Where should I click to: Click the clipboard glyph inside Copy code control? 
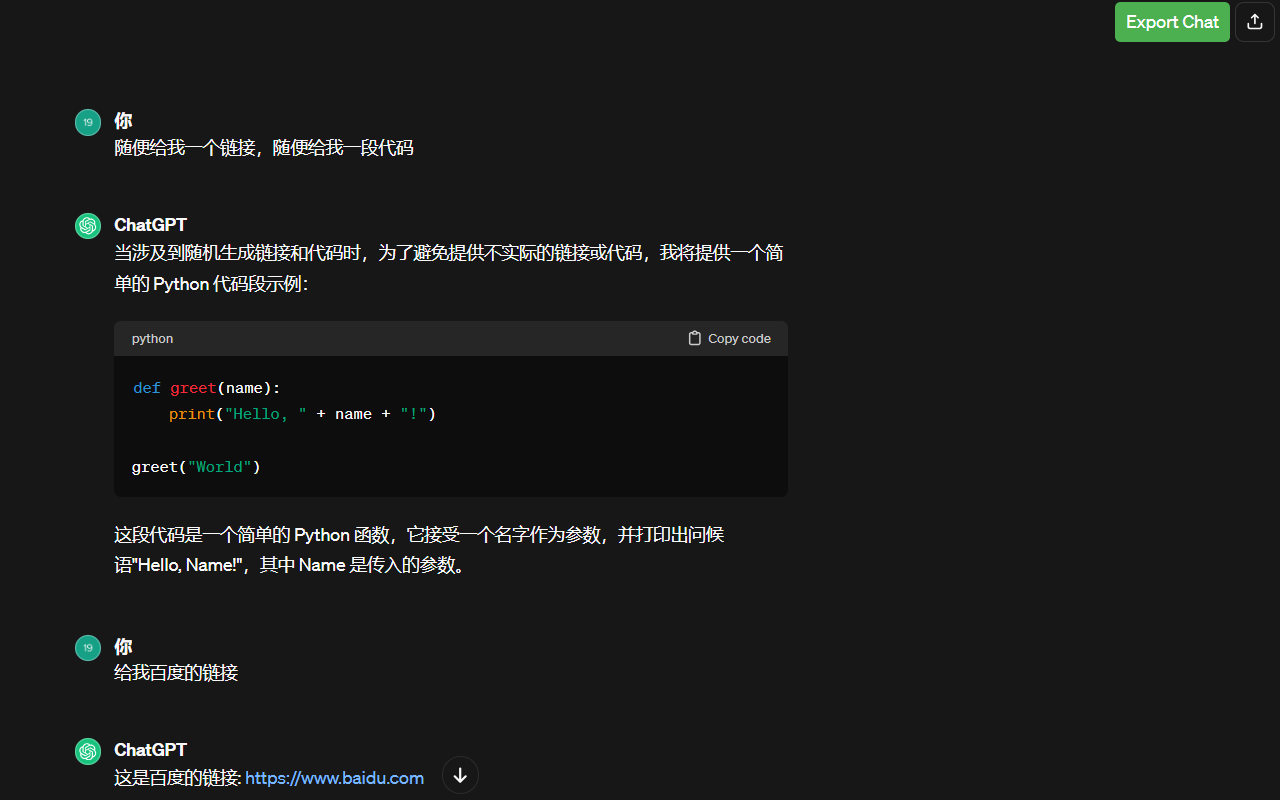[693, 338]
